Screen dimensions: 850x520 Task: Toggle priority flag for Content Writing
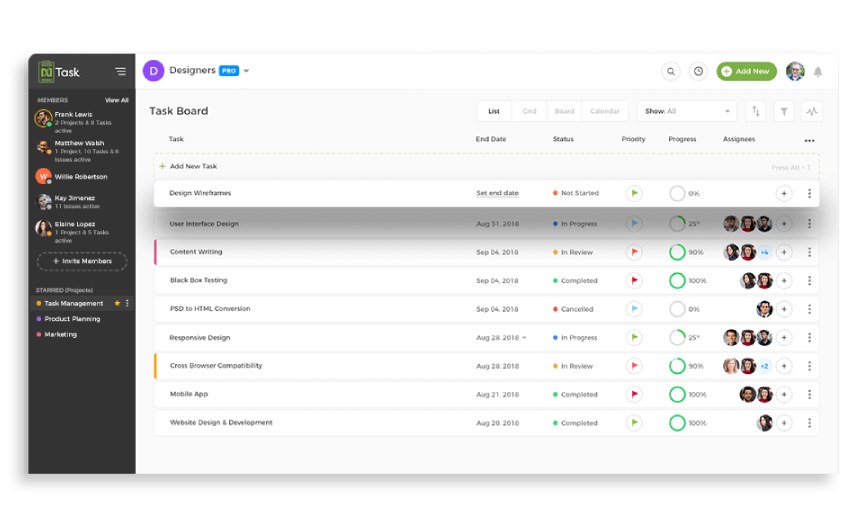coord(634,252)
